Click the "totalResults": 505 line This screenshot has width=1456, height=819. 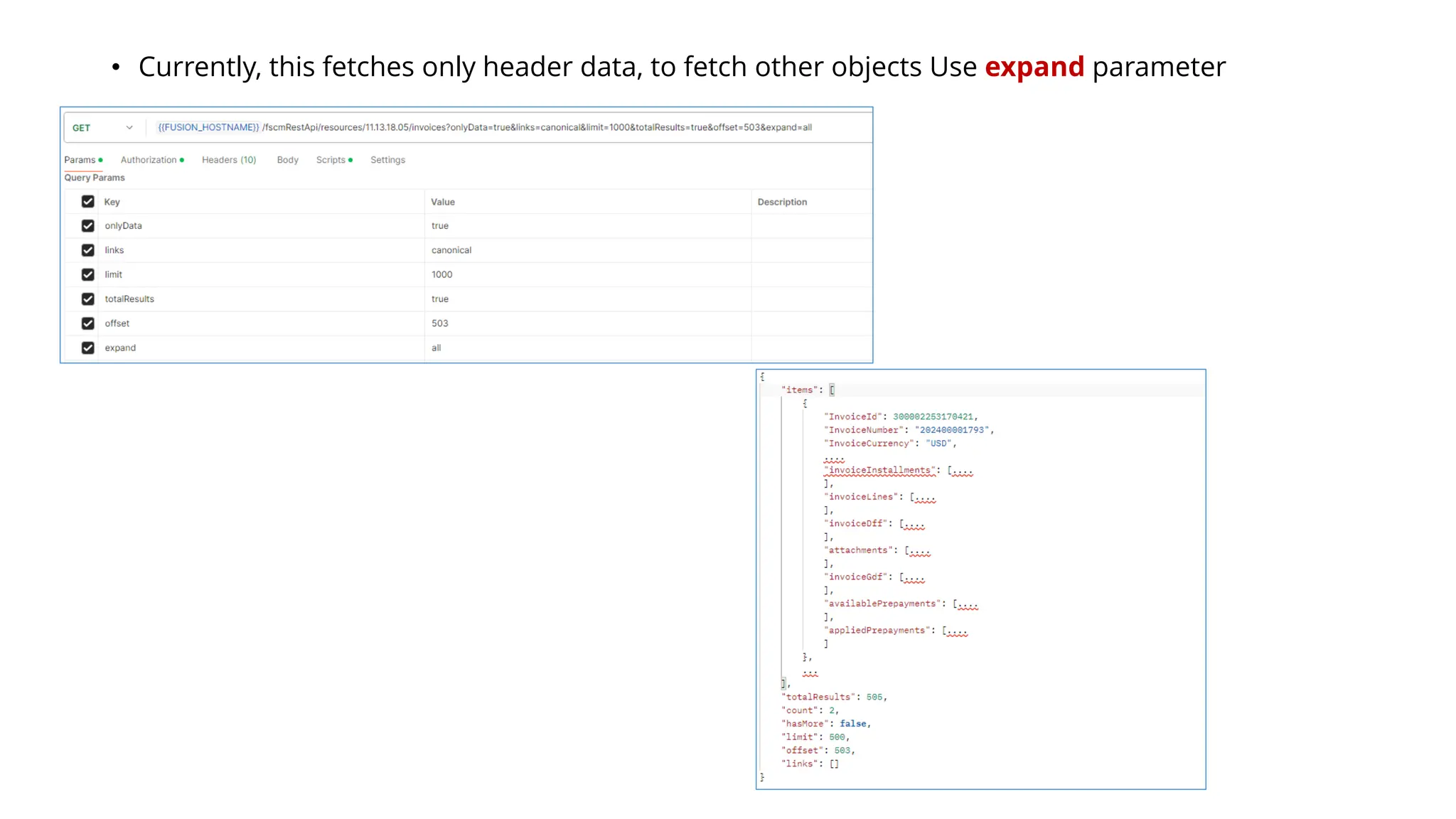tap(834, 697)
